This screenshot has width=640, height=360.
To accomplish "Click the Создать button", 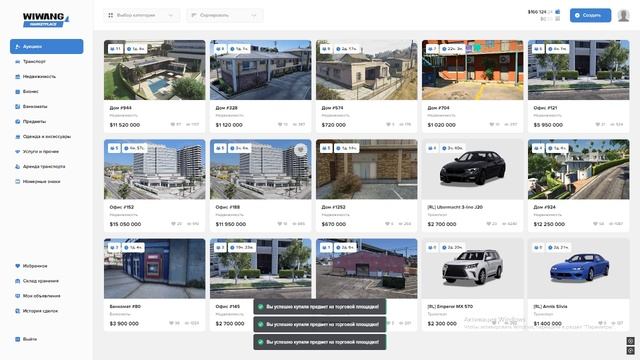I will point(590,16).
